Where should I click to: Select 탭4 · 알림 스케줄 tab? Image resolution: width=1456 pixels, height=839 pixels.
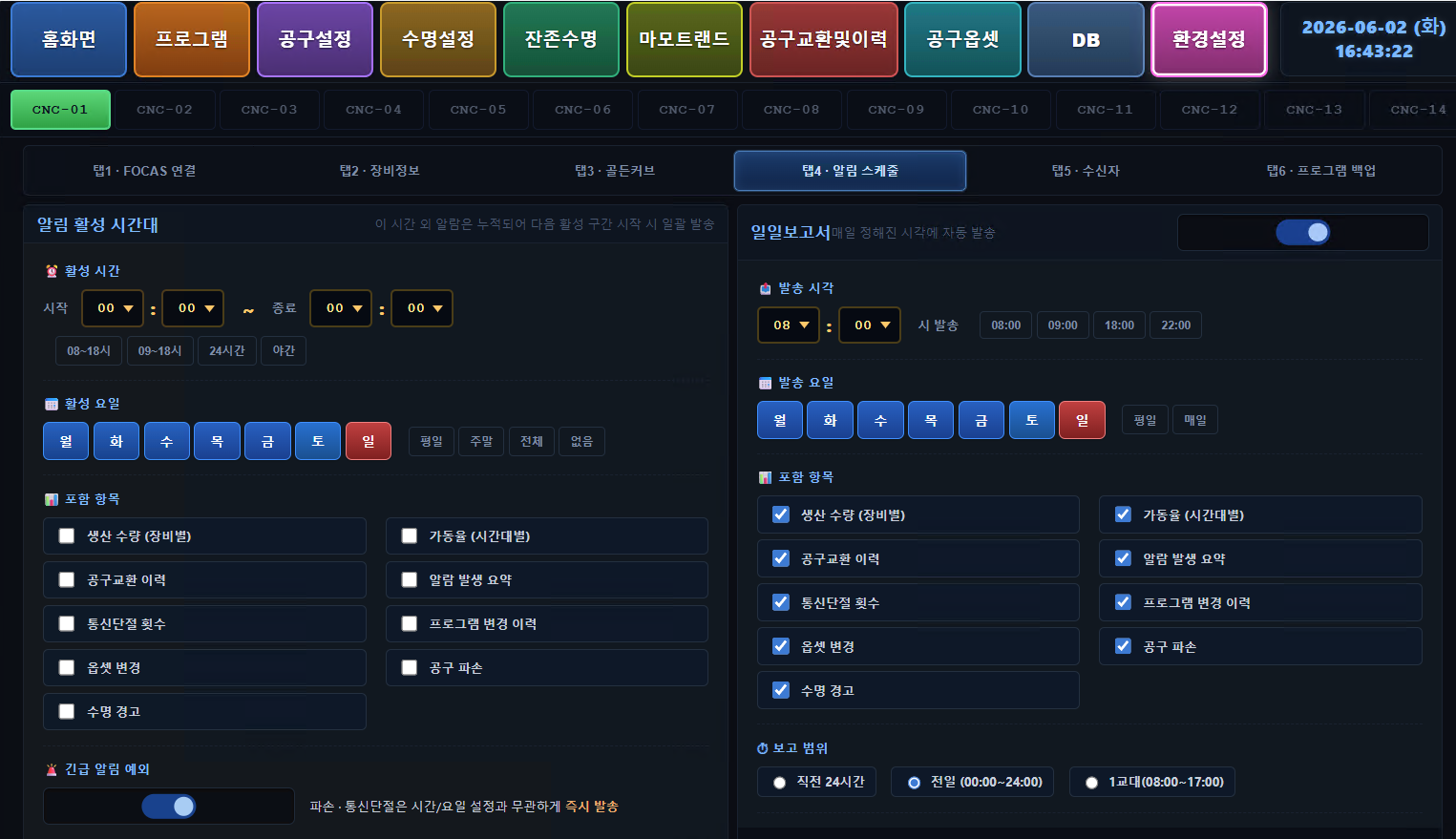tap(850, 171)
